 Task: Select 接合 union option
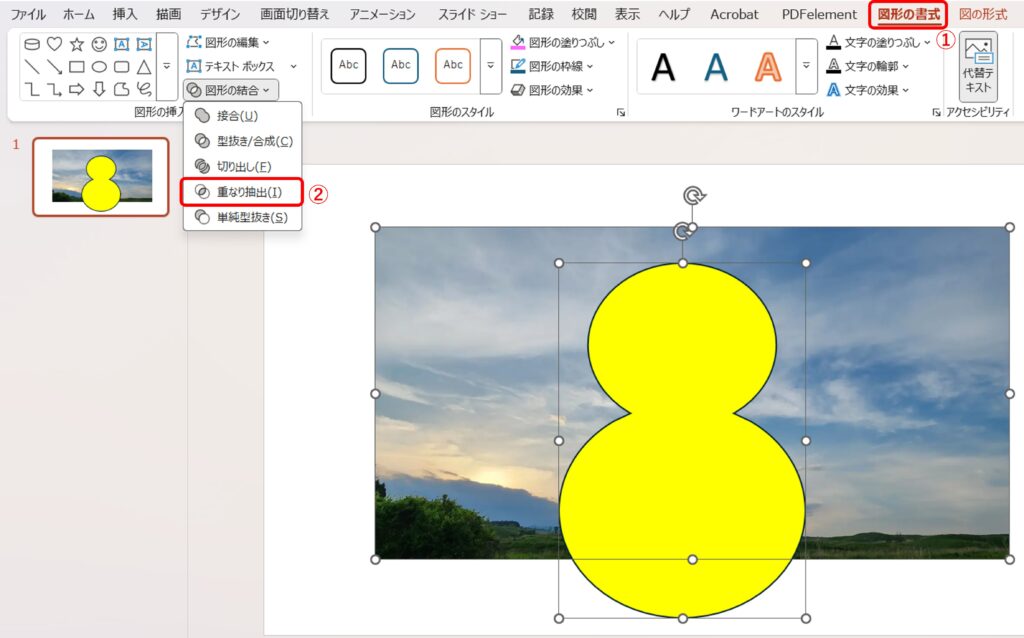pyautogui.click(x=236, y=116)
